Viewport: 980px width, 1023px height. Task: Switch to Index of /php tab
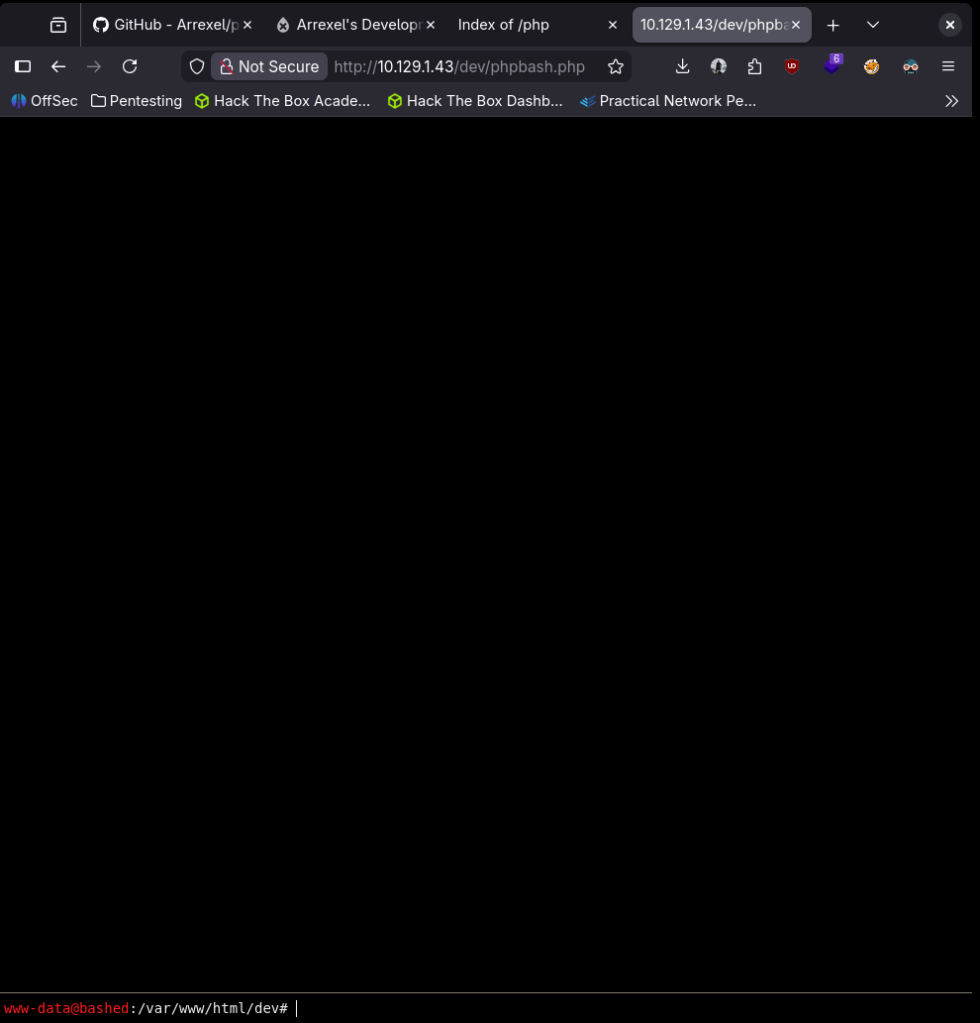pyautogui.click(x=503, y=25)
